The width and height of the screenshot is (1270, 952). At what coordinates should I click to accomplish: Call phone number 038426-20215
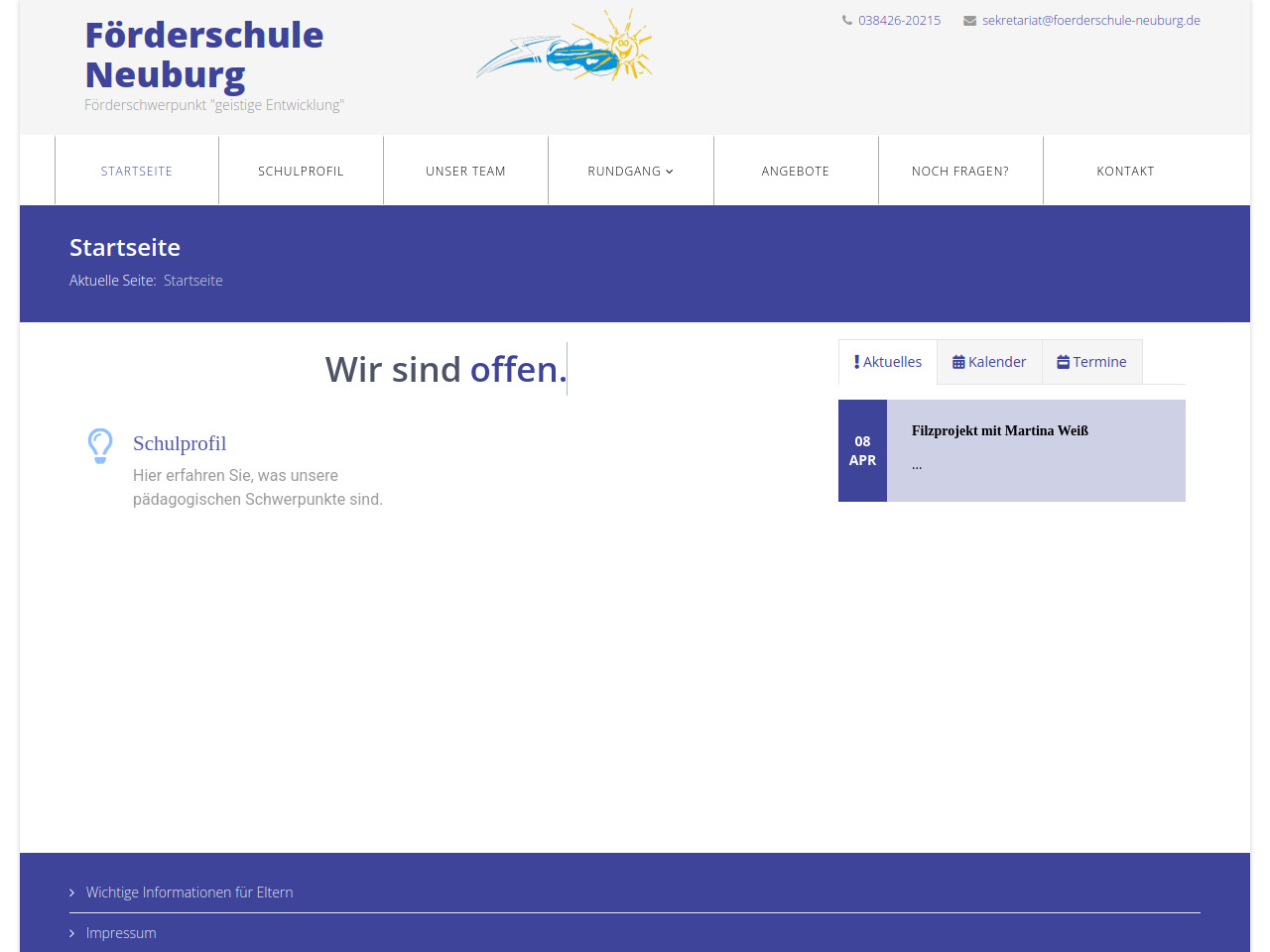pos(899,21)
